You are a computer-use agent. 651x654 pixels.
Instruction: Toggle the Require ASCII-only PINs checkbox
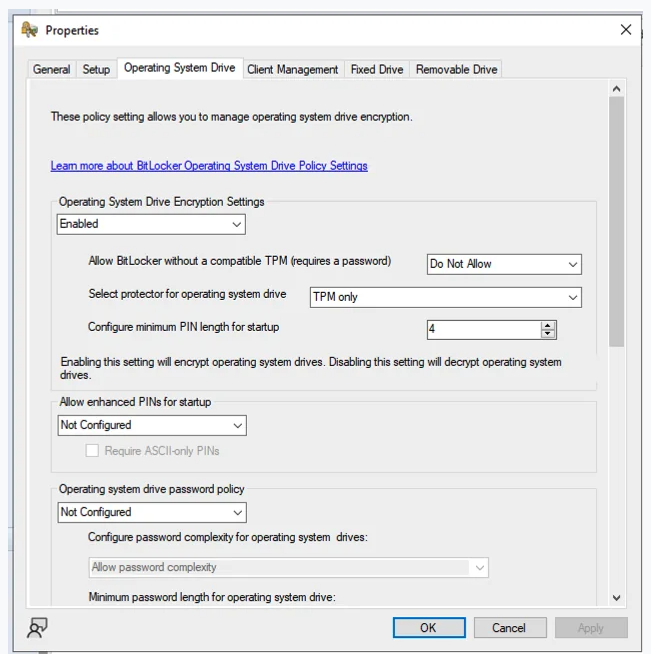click(x=92, y=451)
